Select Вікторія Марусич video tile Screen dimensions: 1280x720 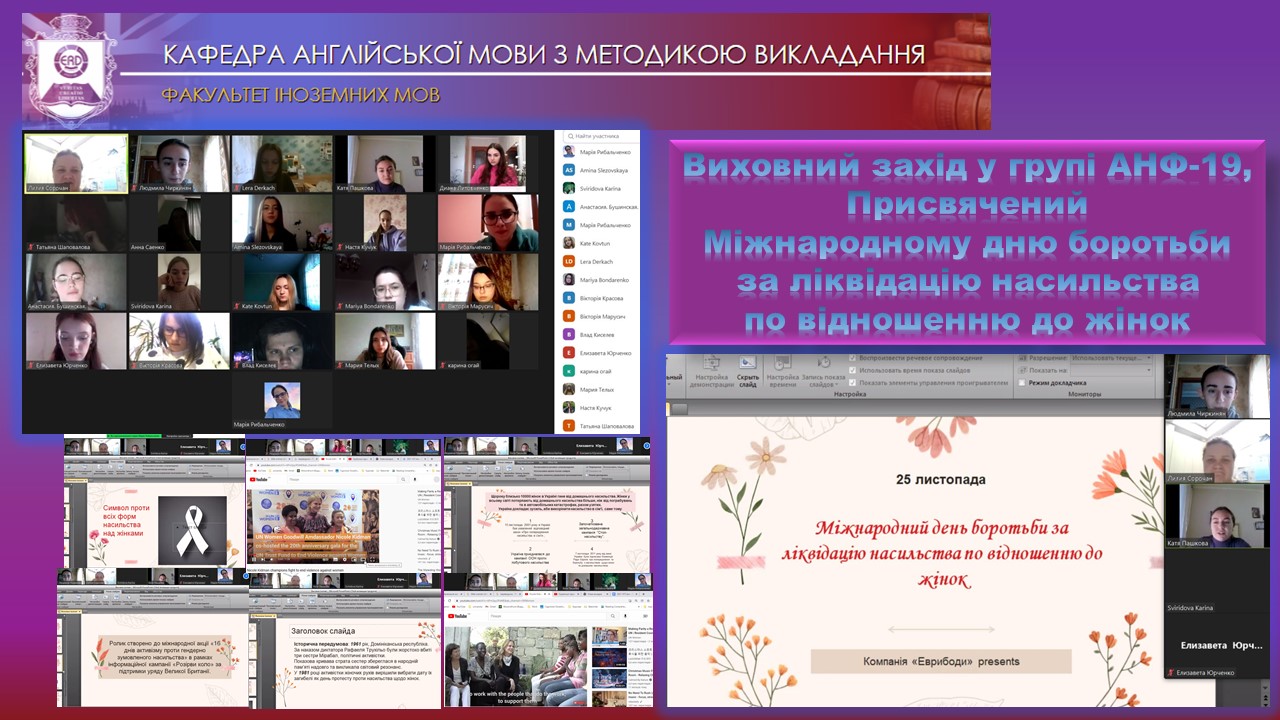[488, 282]
